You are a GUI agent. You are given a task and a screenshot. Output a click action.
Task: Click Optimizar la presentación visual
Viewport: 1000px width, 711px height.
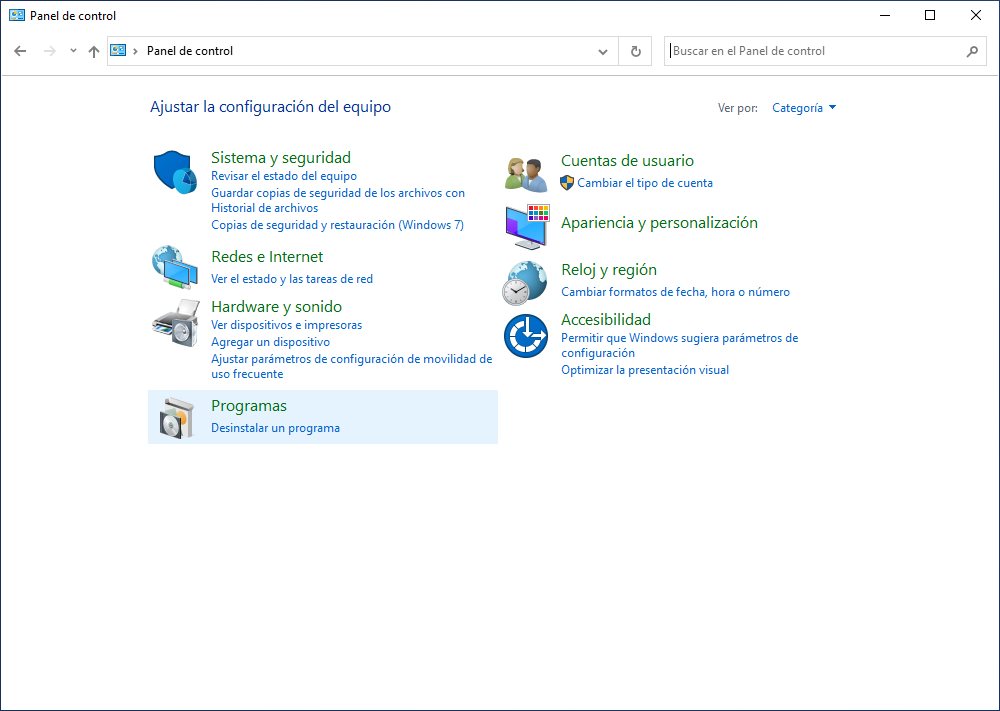645,370
